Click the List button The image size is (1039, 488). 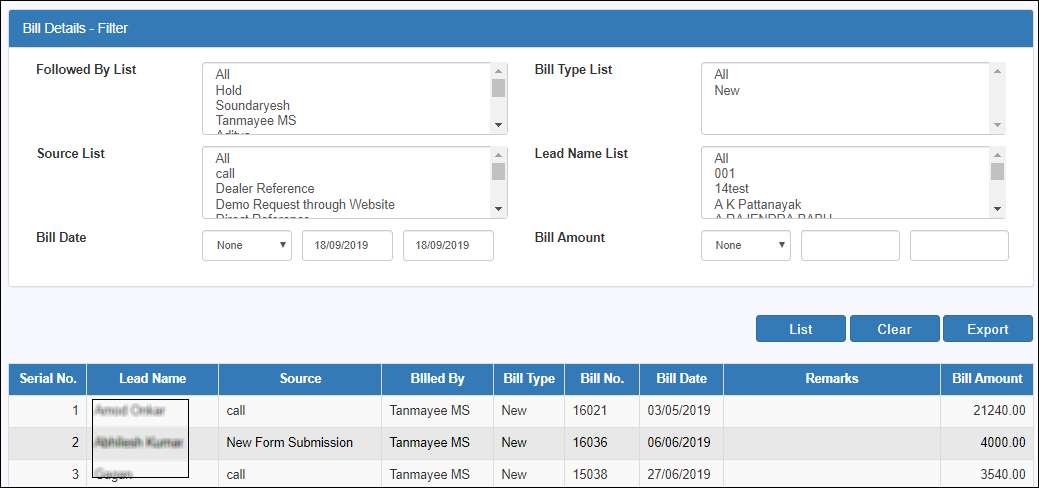(800, 329)
